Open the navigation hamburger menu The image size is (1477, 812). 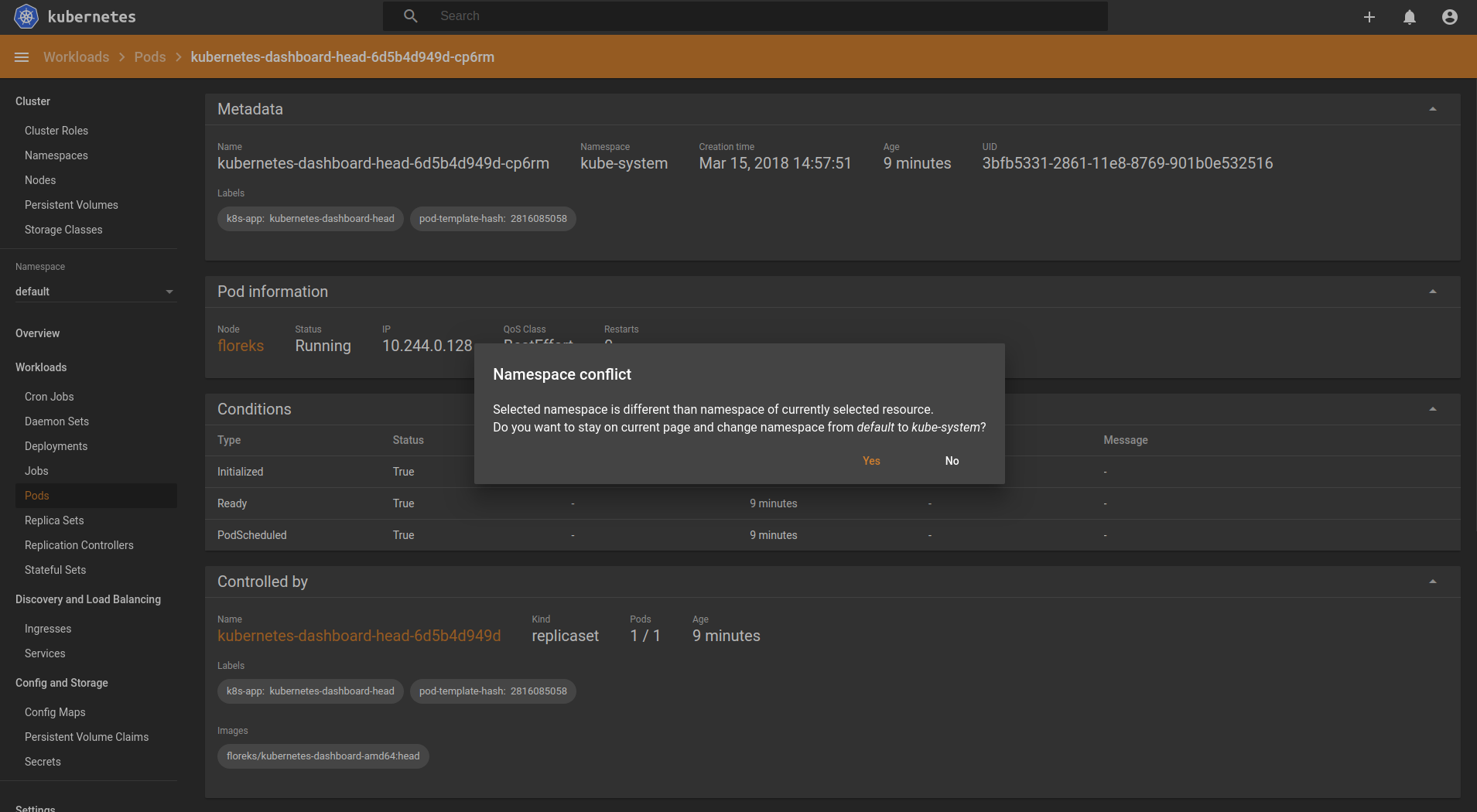coord(21,56)
